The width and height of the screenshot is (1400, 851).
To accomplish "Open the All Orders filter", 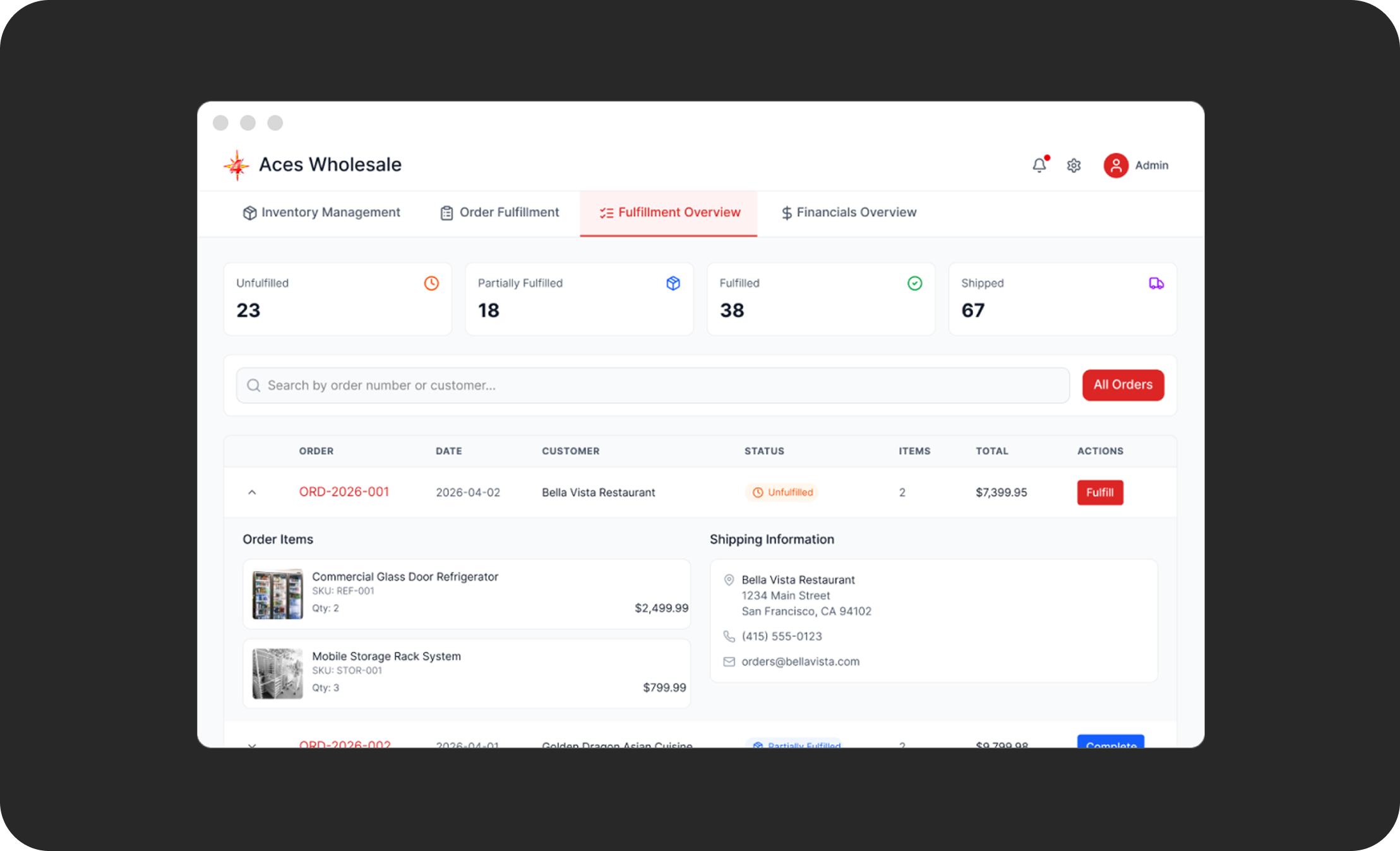I will pos(1123,385).
